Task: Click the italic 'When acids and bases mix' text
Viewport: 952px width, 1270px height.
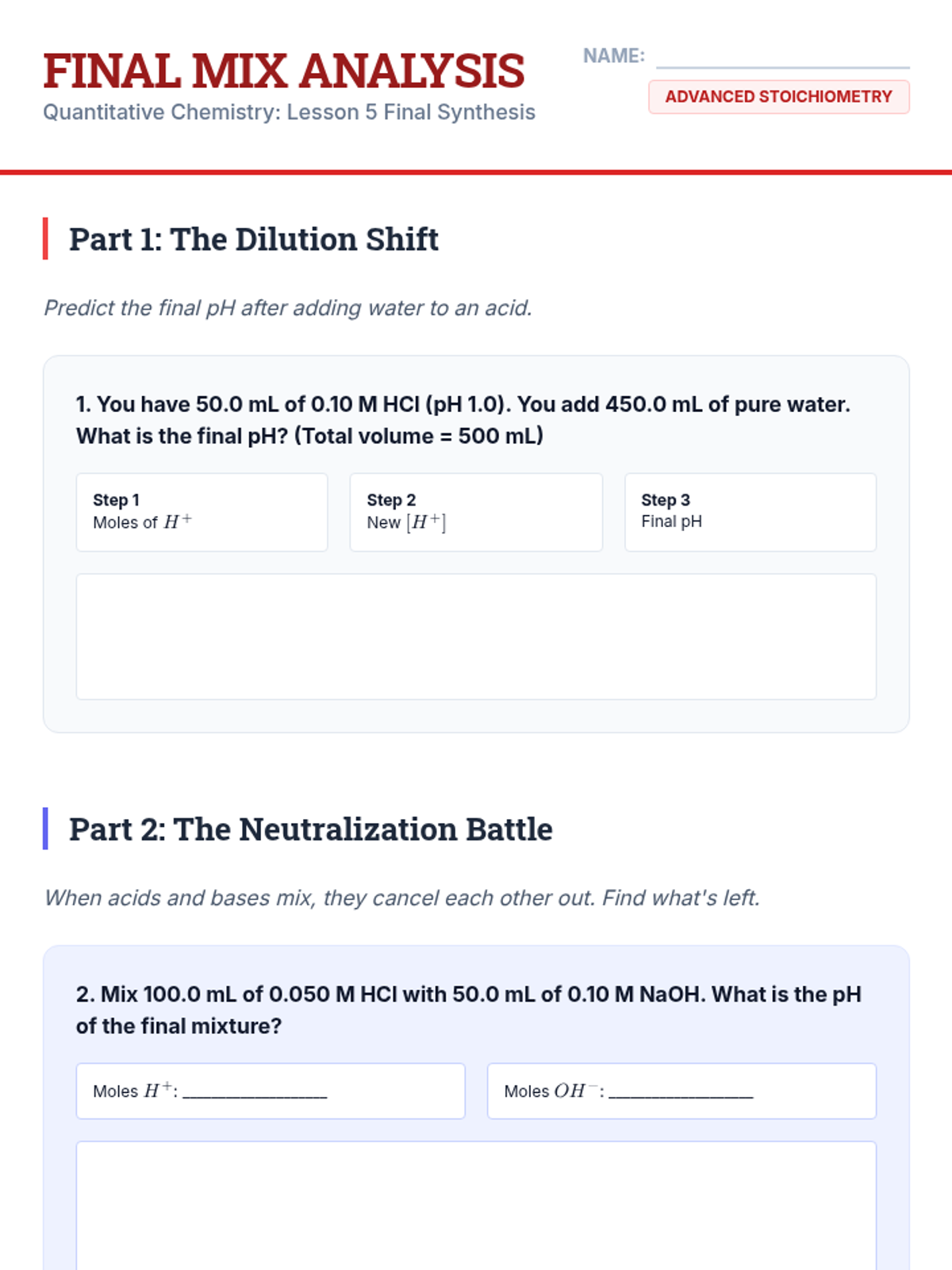Action: tap(401, 898)
